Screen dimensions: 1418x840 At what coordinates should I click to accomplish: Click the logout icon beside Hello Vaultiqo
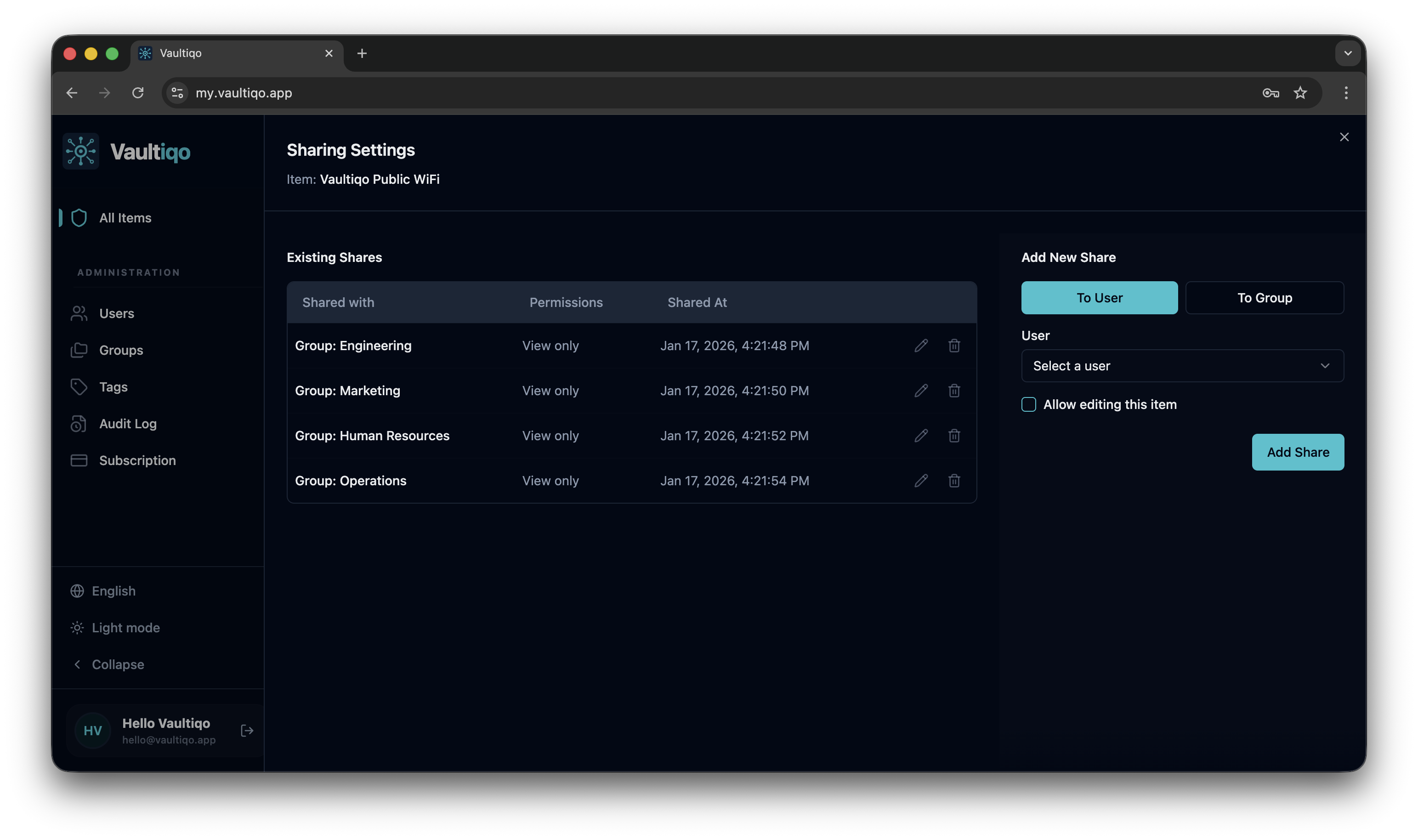click(x=247, y=731)
